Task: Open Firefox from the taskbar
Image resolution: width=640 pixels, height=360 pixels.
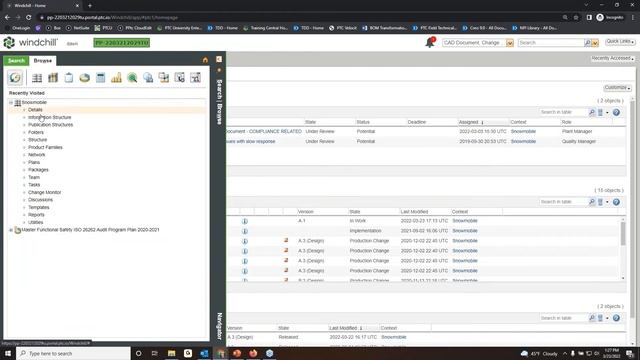Action: 253,353
